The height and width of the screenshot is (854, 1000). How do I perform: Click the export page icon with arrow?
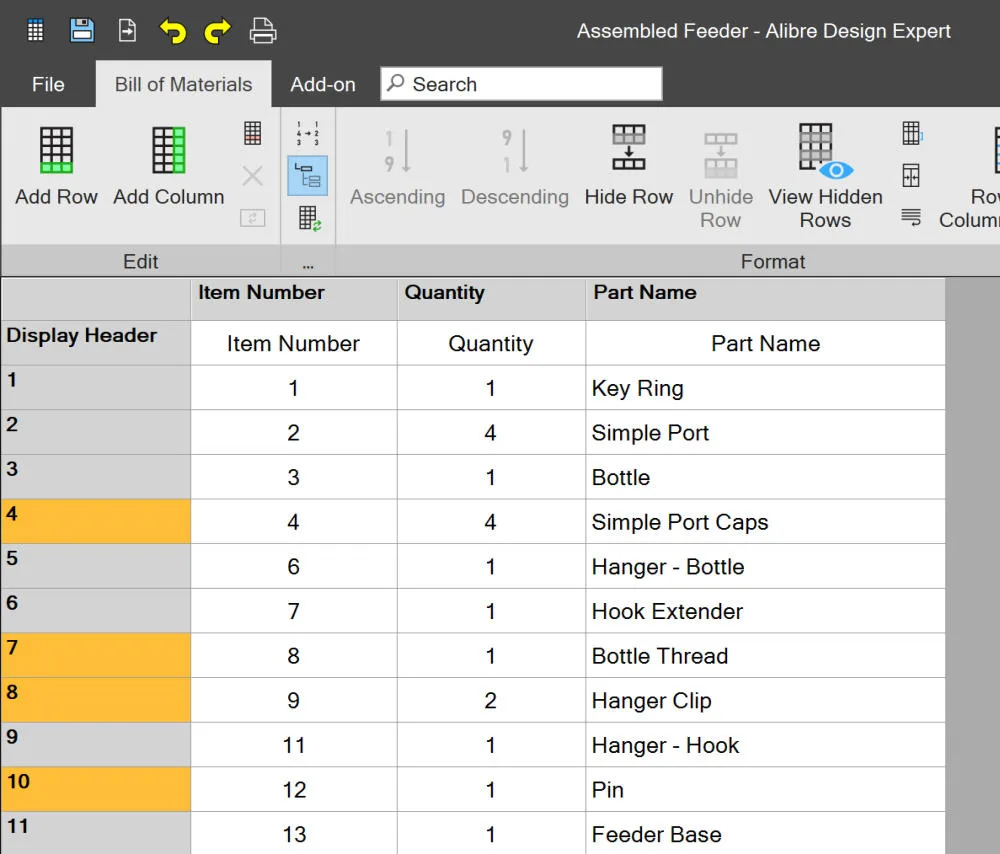tap(128, 30)
